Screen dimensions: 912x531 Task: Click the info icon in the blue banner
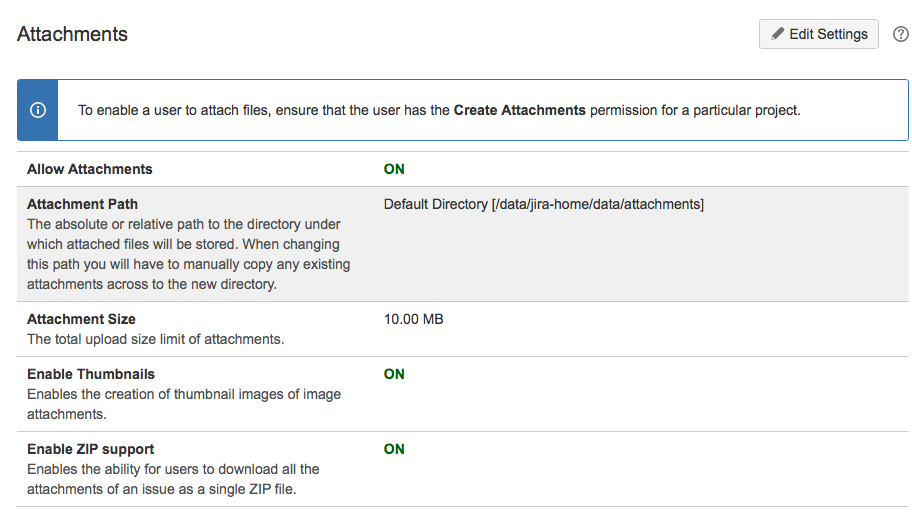point(38,110)
